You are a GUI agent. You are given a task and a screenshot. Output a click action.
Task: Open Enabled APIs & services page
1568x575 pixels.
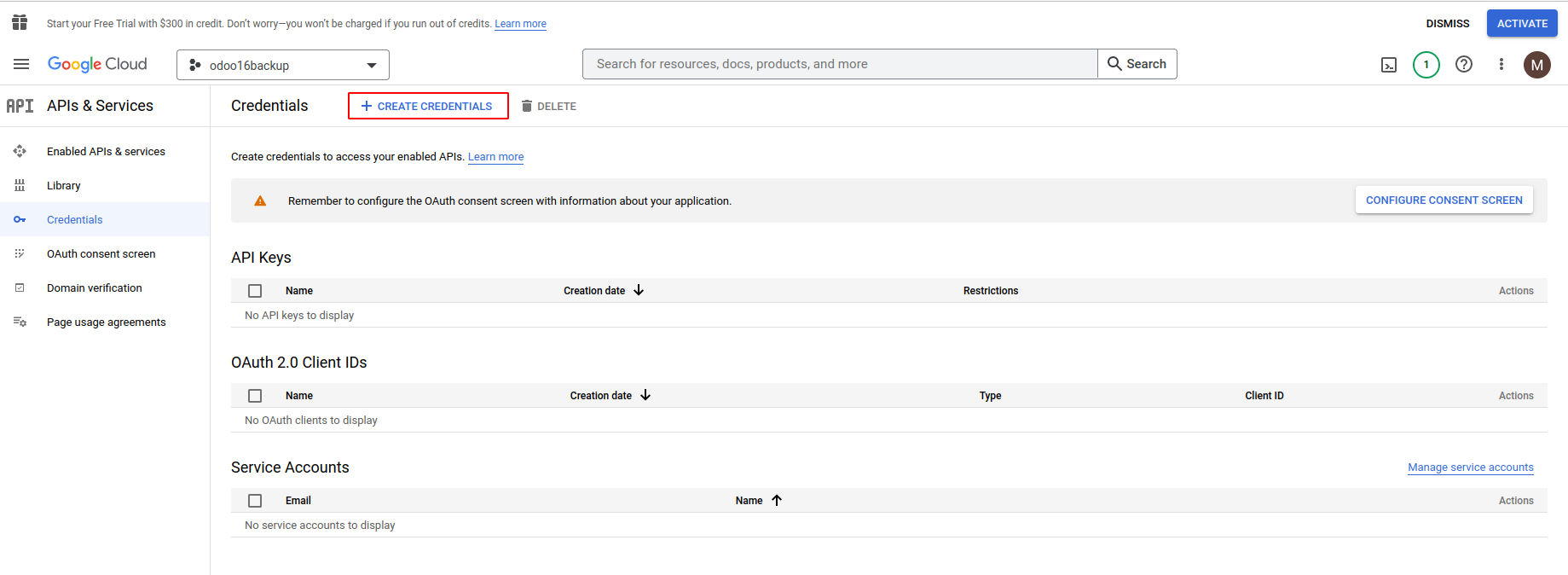click(x=106, y=152)
